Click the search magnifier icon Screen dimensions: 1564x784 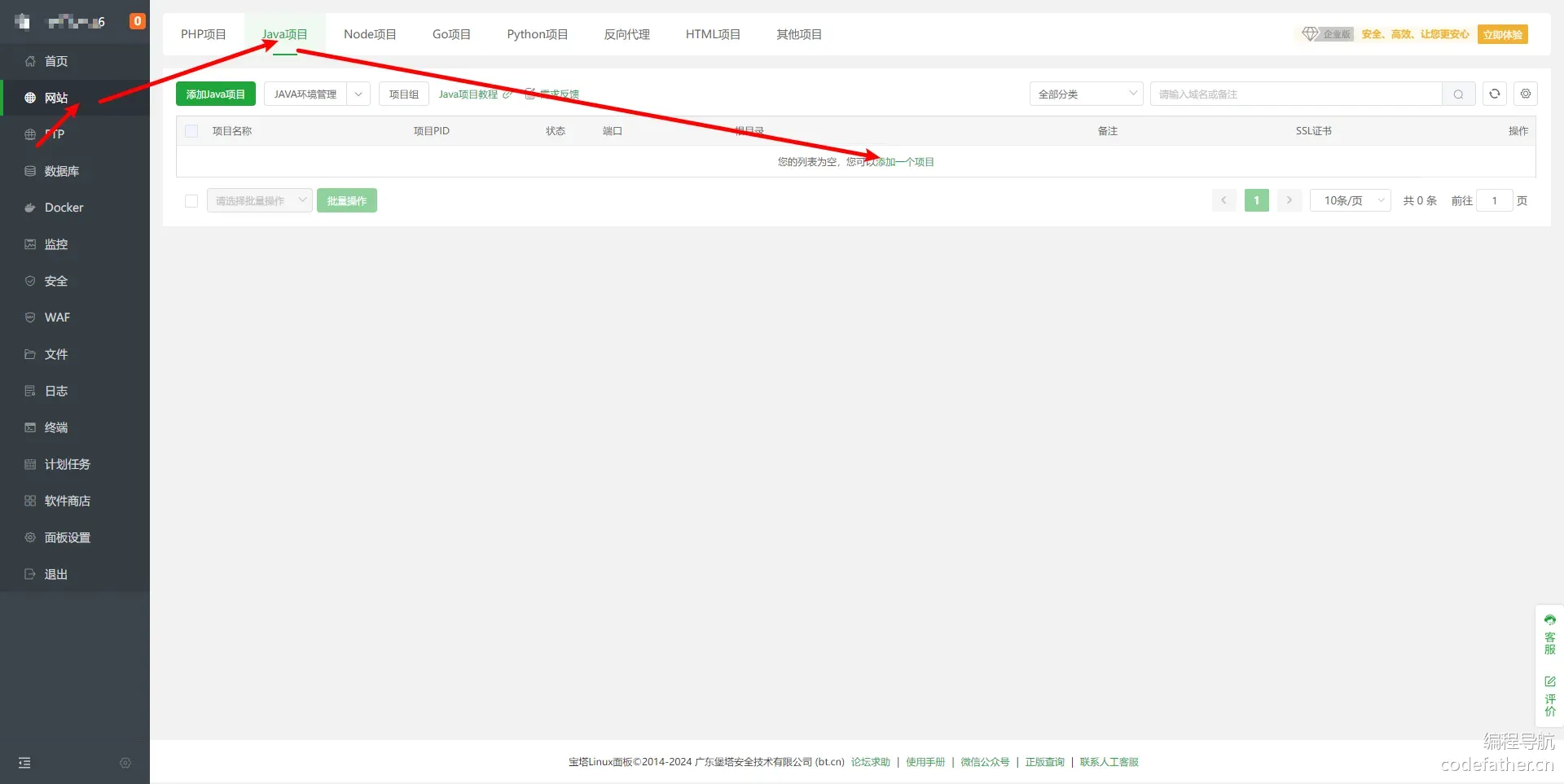coord(1458,94)
